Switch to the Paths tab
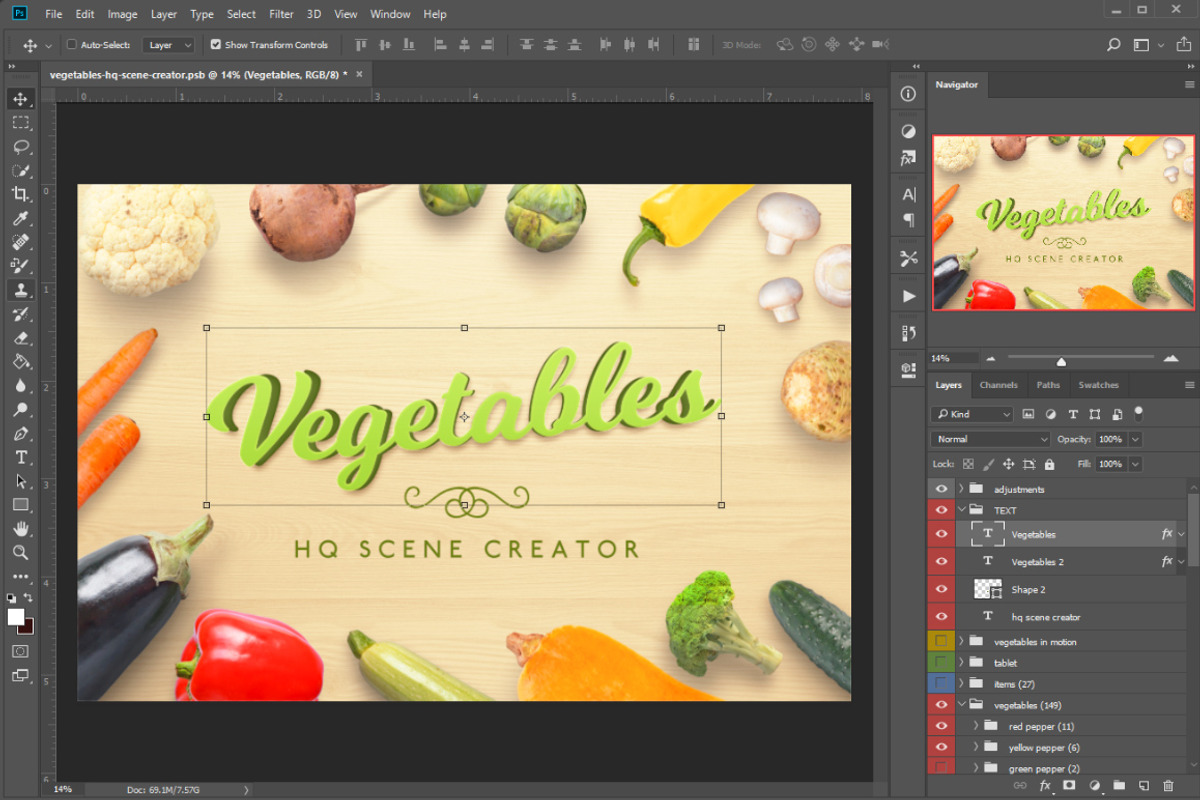Image resolution: width=1200 pixels, height=800 pixels. 1048,385
